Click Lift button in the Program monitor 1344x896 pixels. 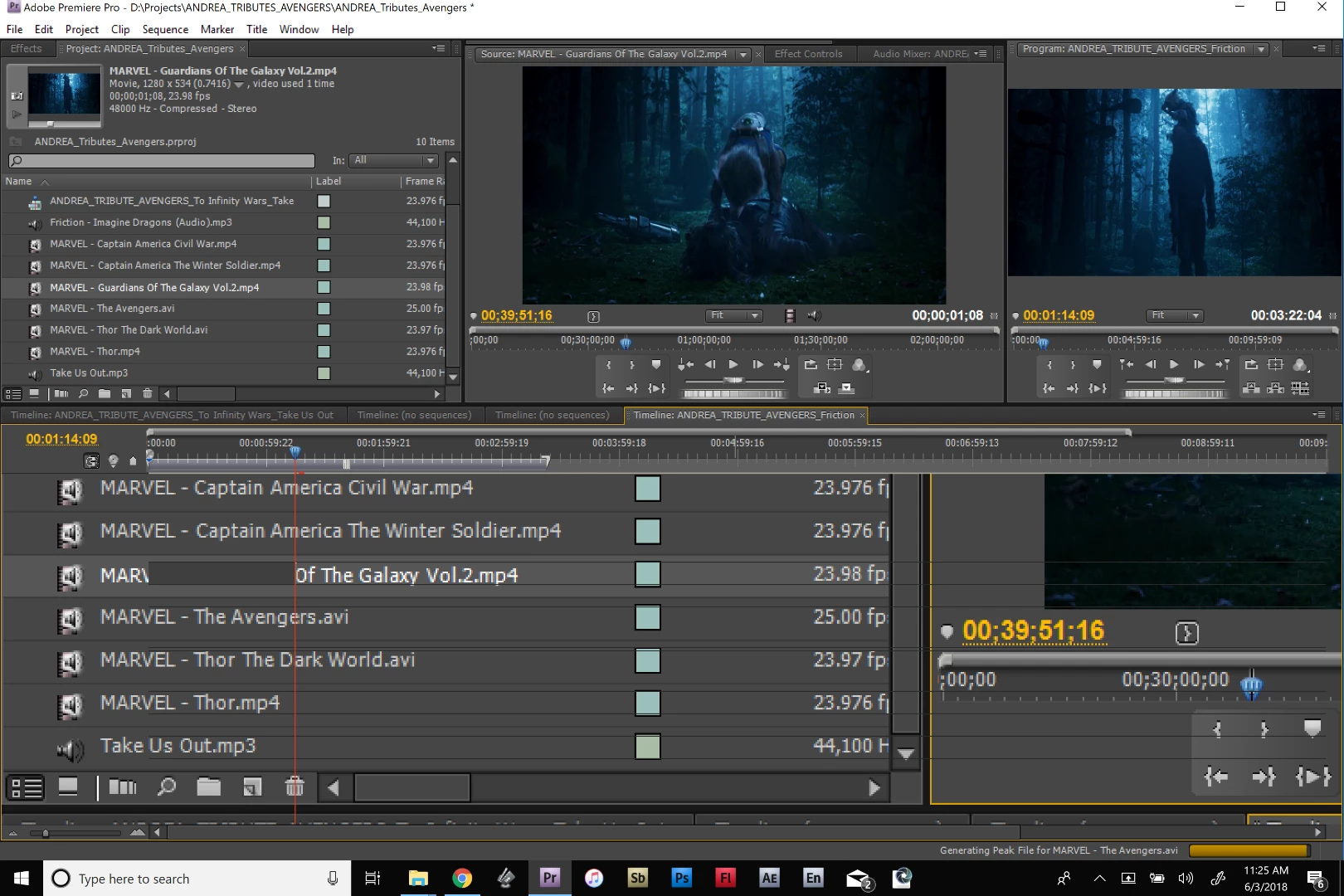click(1251, 387)
